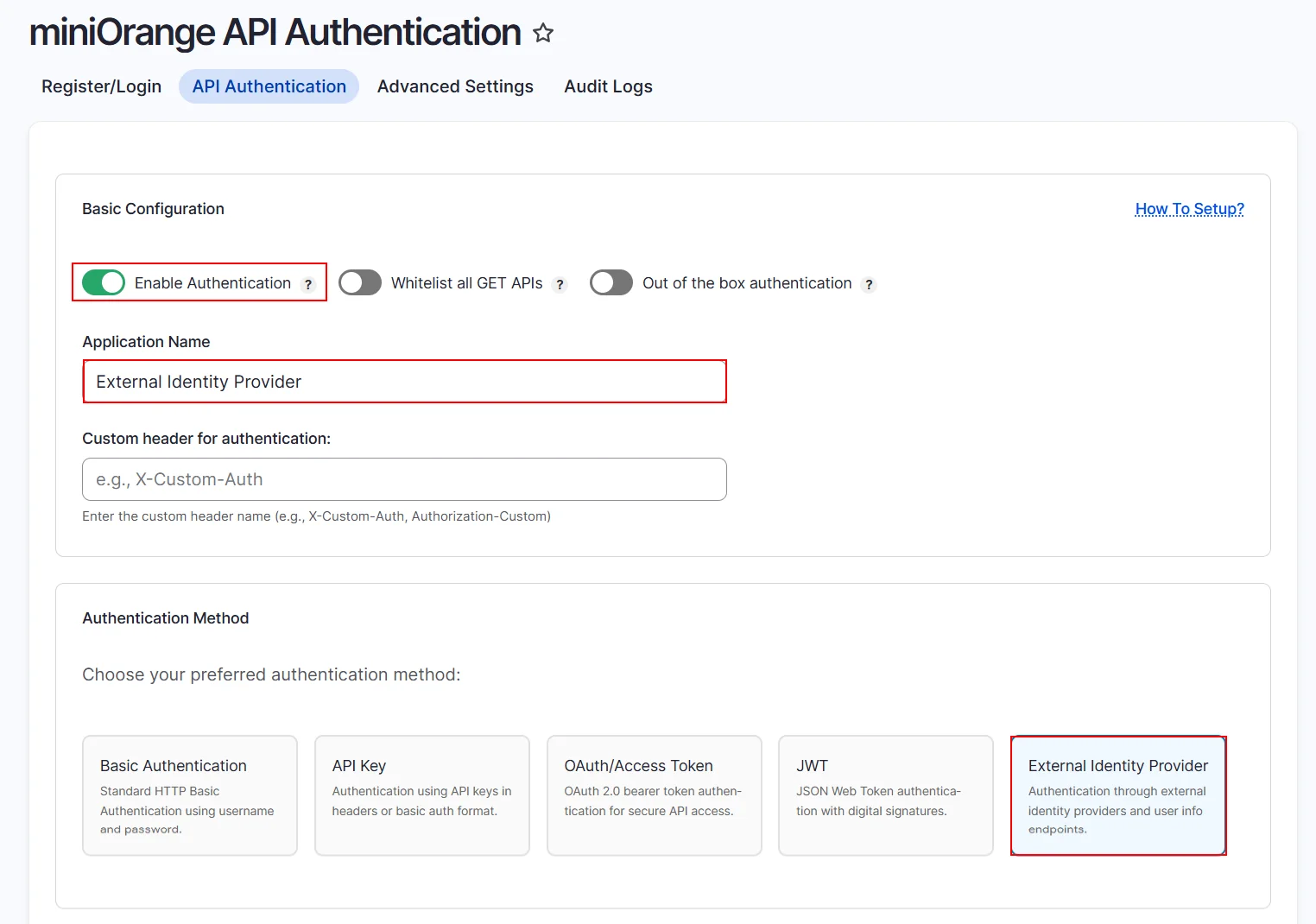Switch to the Register/Login tab
This screenshot has width=1316, height=924.
pos(102,86)
